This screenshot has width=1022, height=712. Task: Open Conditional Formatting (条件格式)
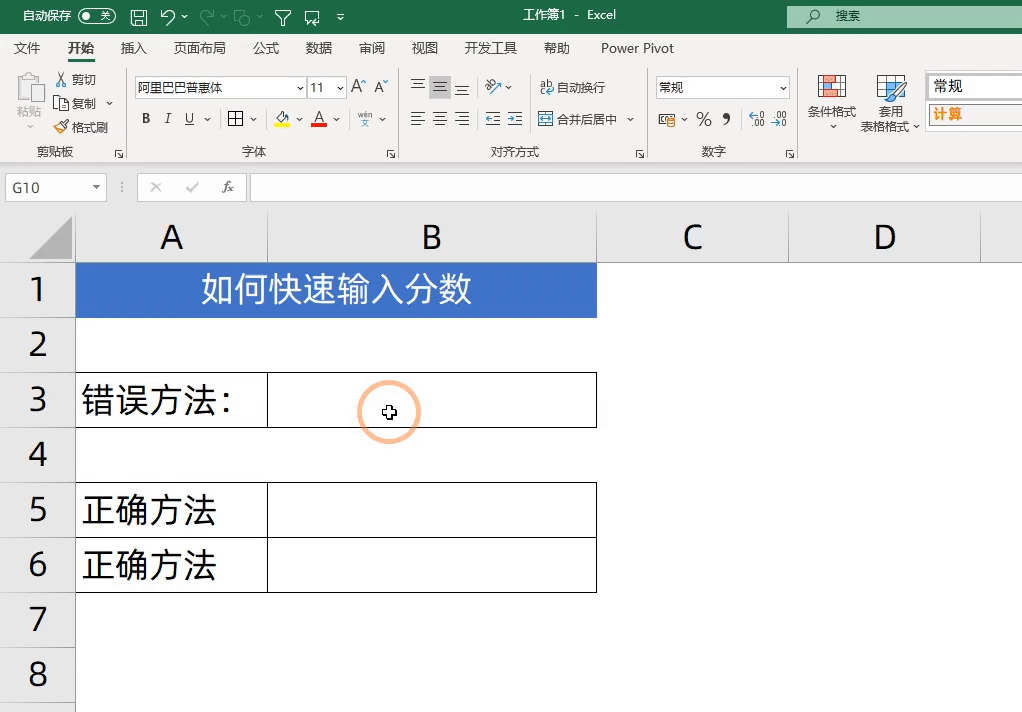[x=831, y=101]
